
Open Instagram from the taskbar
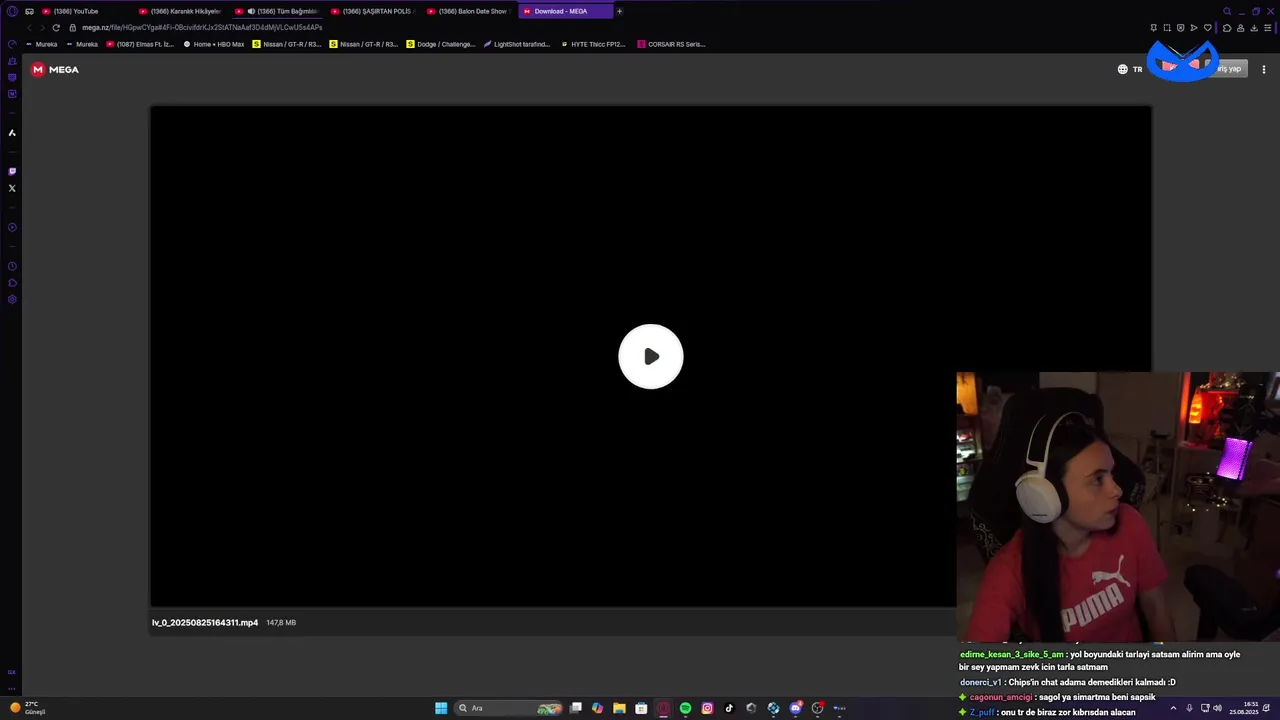tap(707, 708)
